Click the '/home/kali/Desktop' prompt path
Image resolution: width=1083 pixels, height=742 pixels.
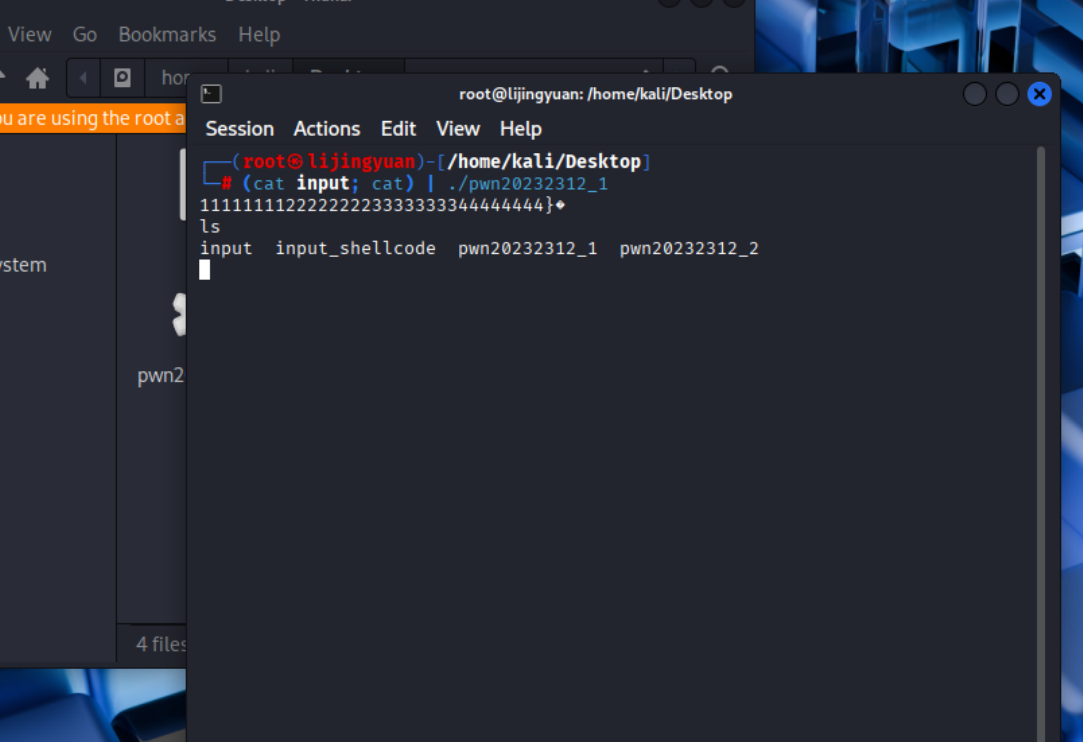pos(544,162)
